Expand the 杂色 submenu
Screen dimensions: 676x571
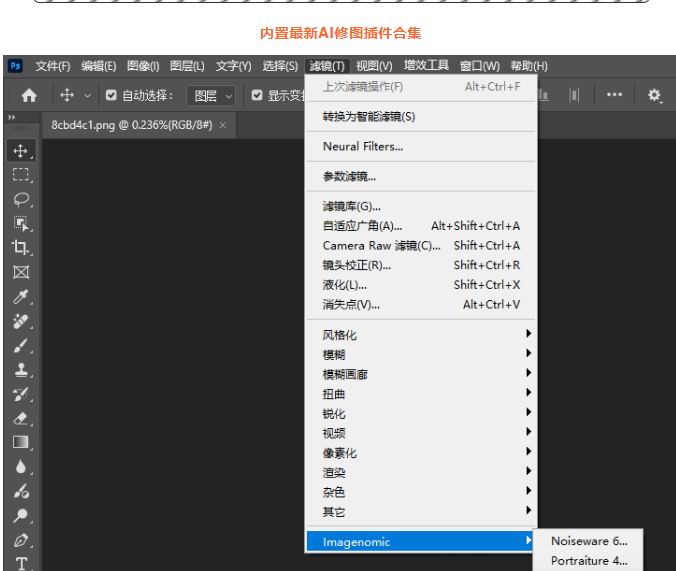[x=421, y=492]
